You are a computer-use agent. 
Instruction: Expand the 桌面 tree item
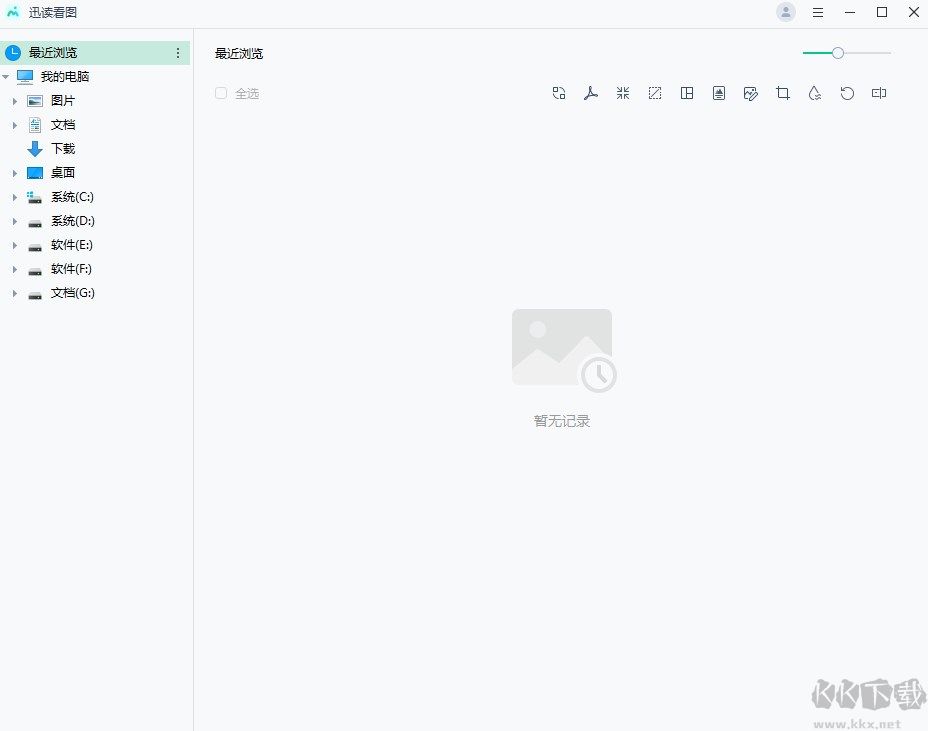click(x=15, y=172)
